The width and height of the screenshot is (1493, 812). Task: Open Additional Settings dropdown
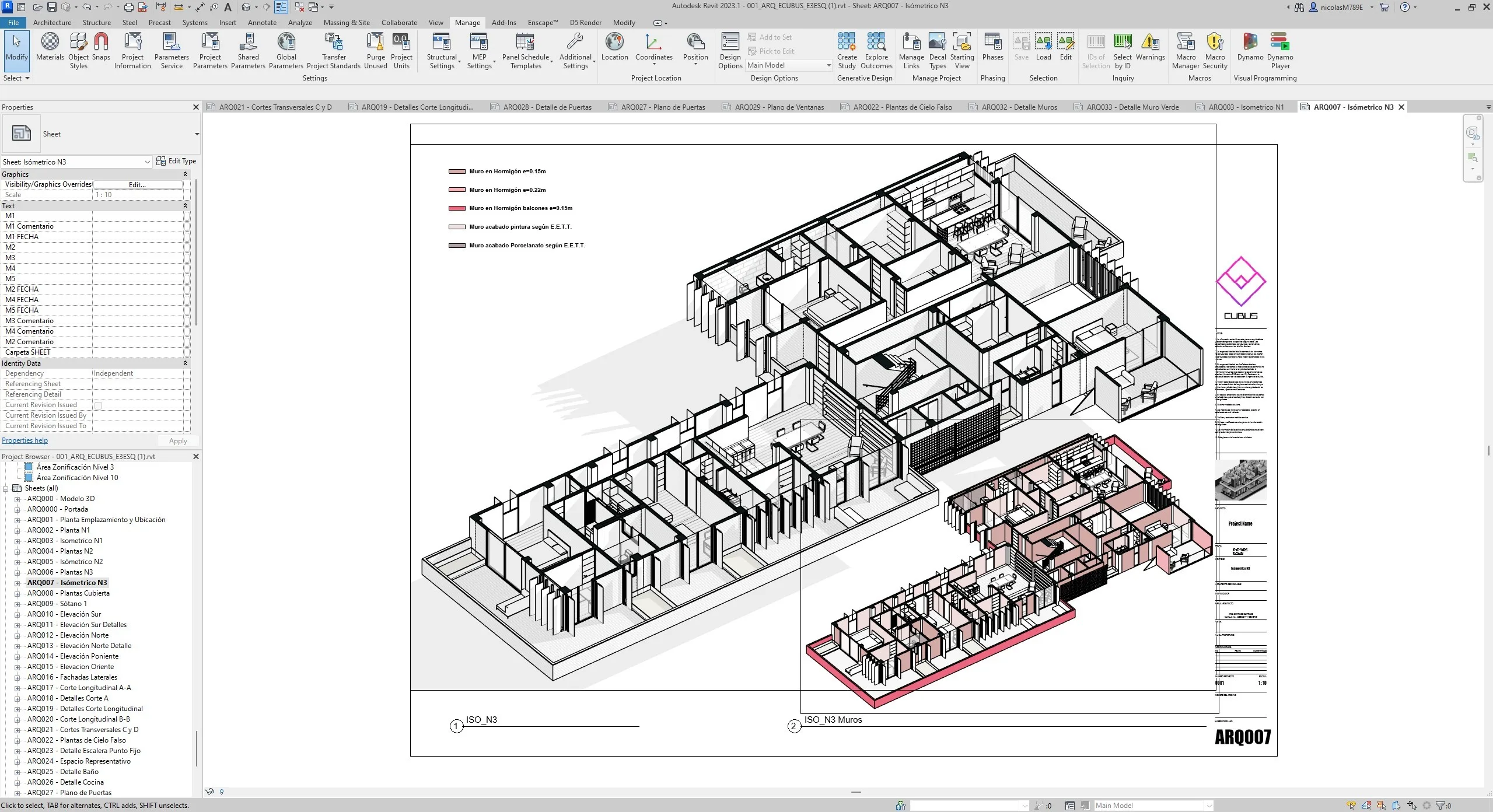point(576,51)
